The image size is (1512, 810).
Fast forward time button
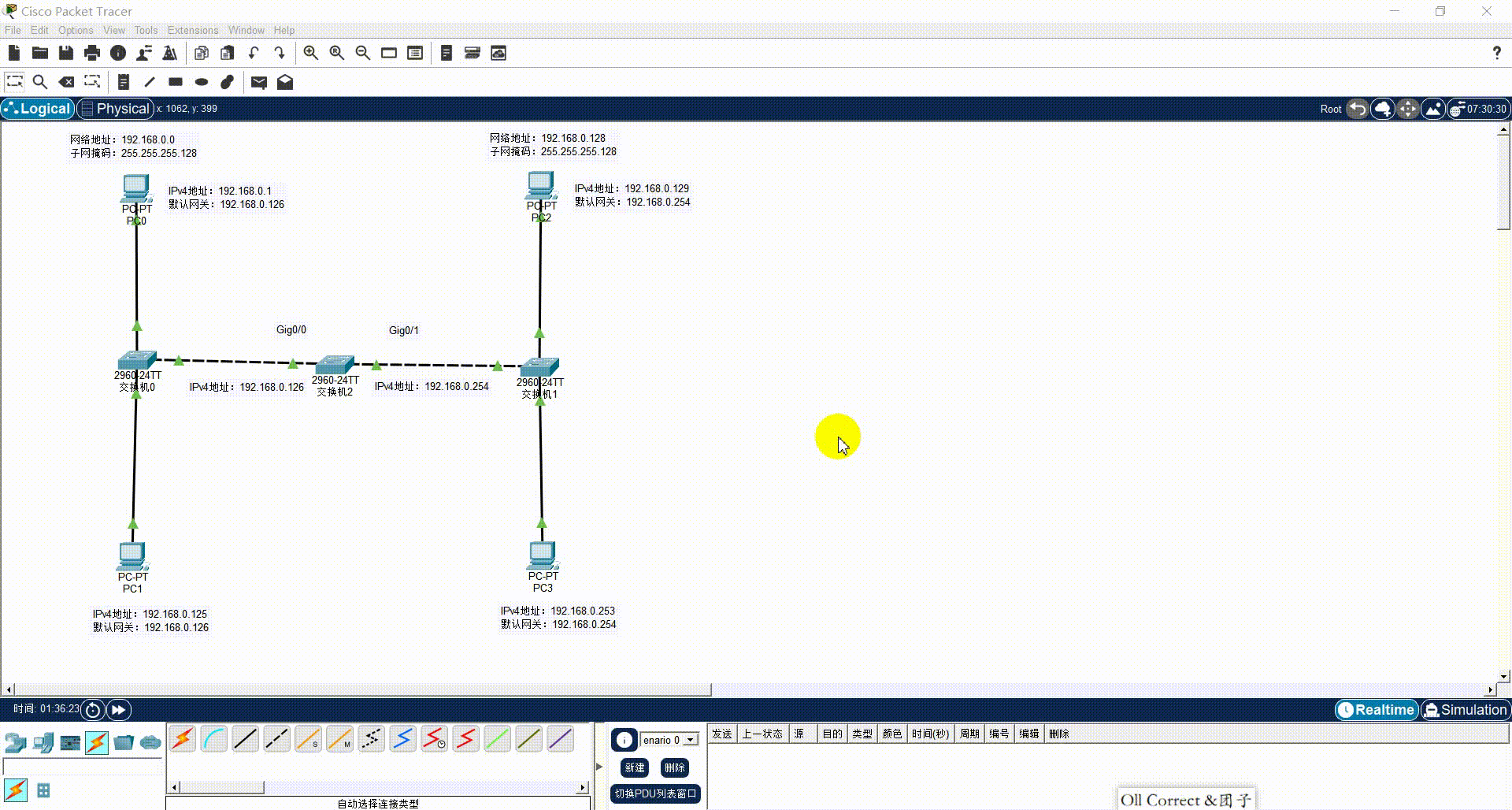coord(119,710)
